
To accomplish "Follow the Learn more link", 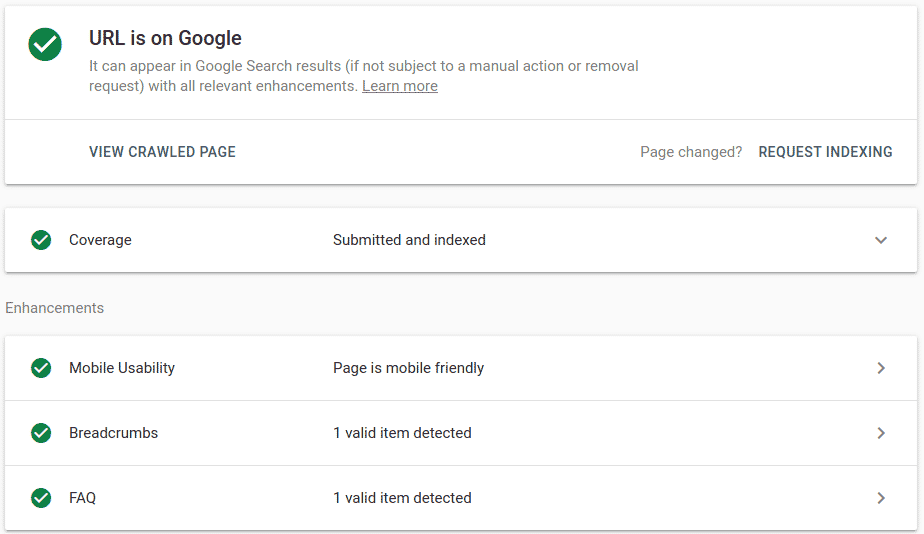I will click(x=400, y=86).
